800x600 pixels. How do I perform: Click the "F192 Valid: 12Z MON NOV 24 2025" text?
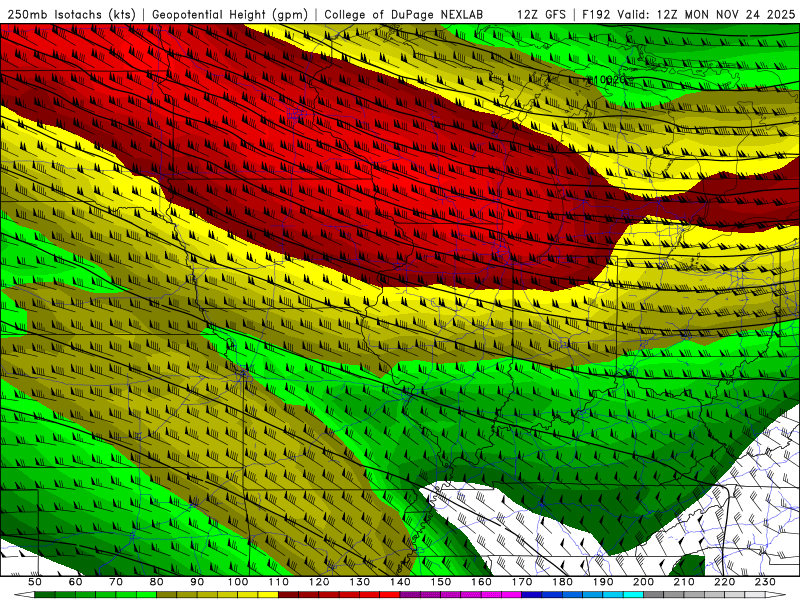pos(688,14)
